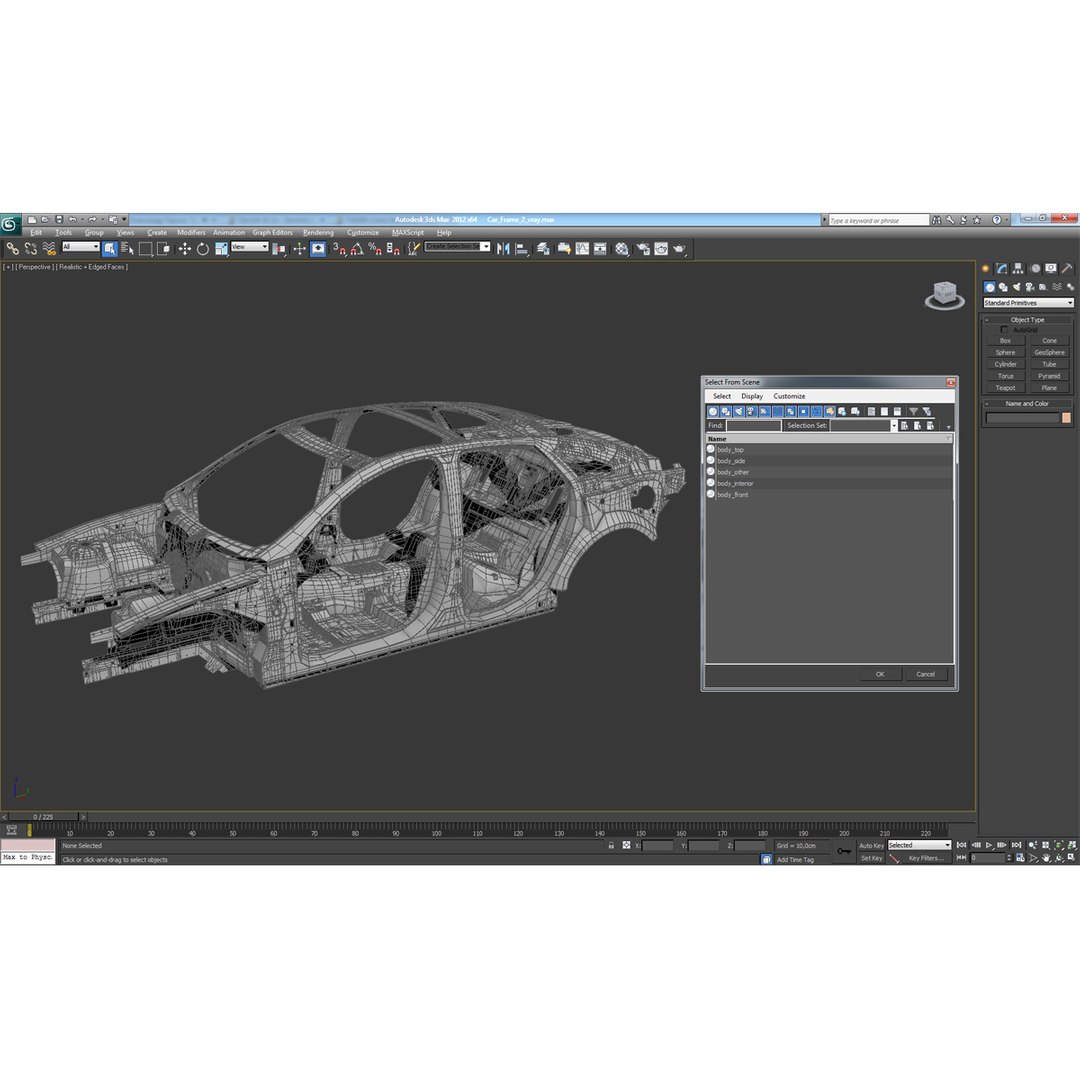Toggle Display Geometry filter in dialog
Viewport: 1080px width, 1080px height.
pyautogui.click(x=713, y=411)
